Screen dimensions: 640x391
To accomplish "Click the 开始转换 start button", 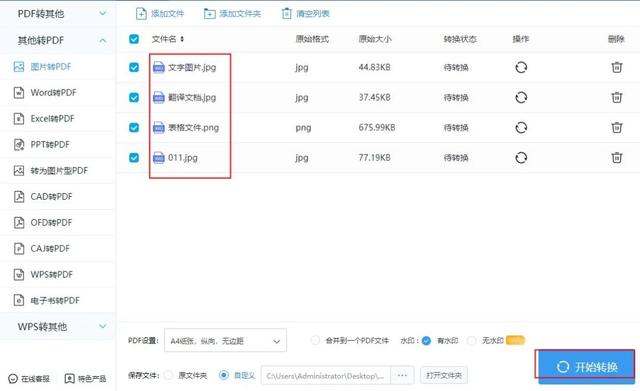I will point(586,366).
